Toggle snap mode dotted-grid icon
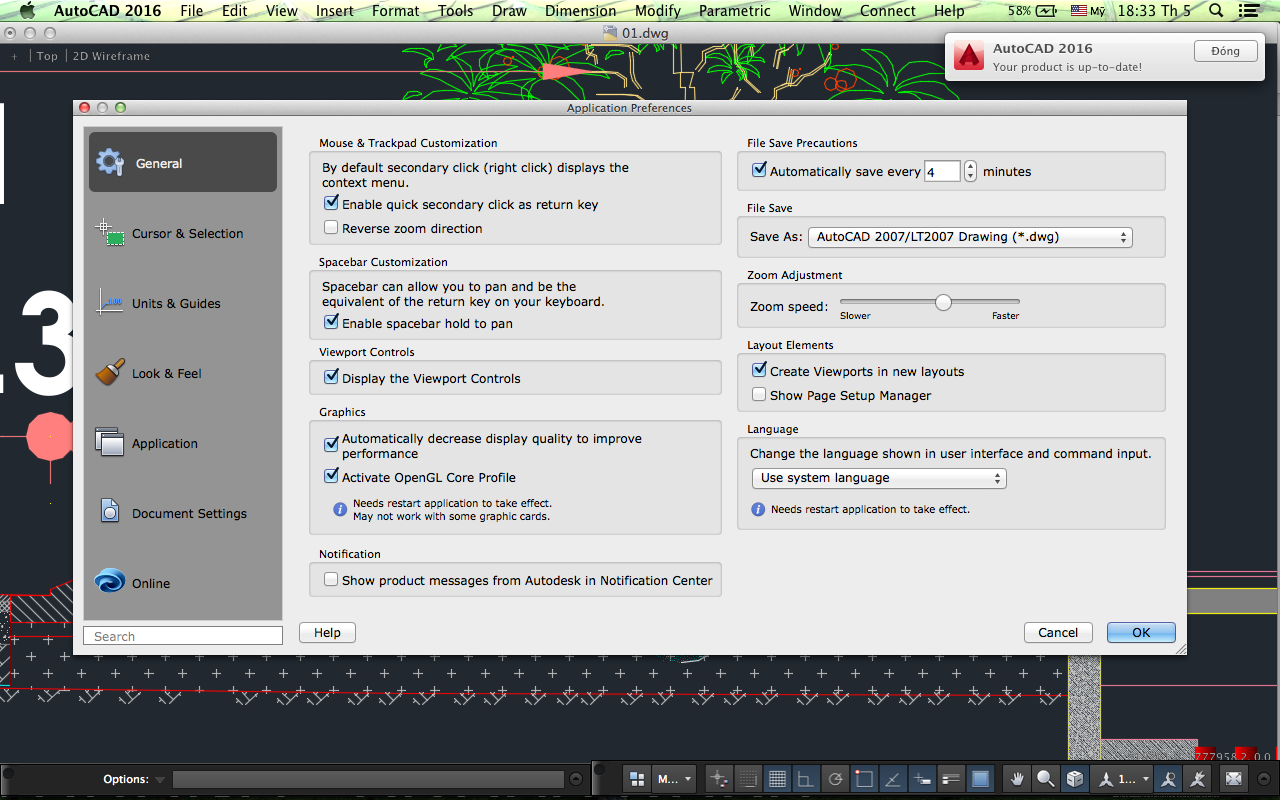 pos(747,778)
